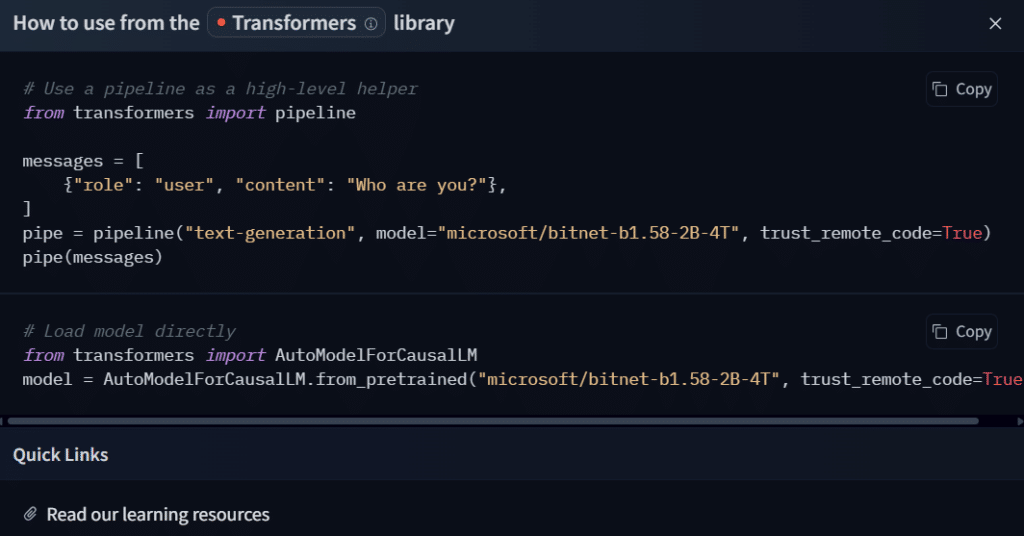Click the "messages = [" code line
Screen dimensions: 1024x536
(x=83, y=161)
